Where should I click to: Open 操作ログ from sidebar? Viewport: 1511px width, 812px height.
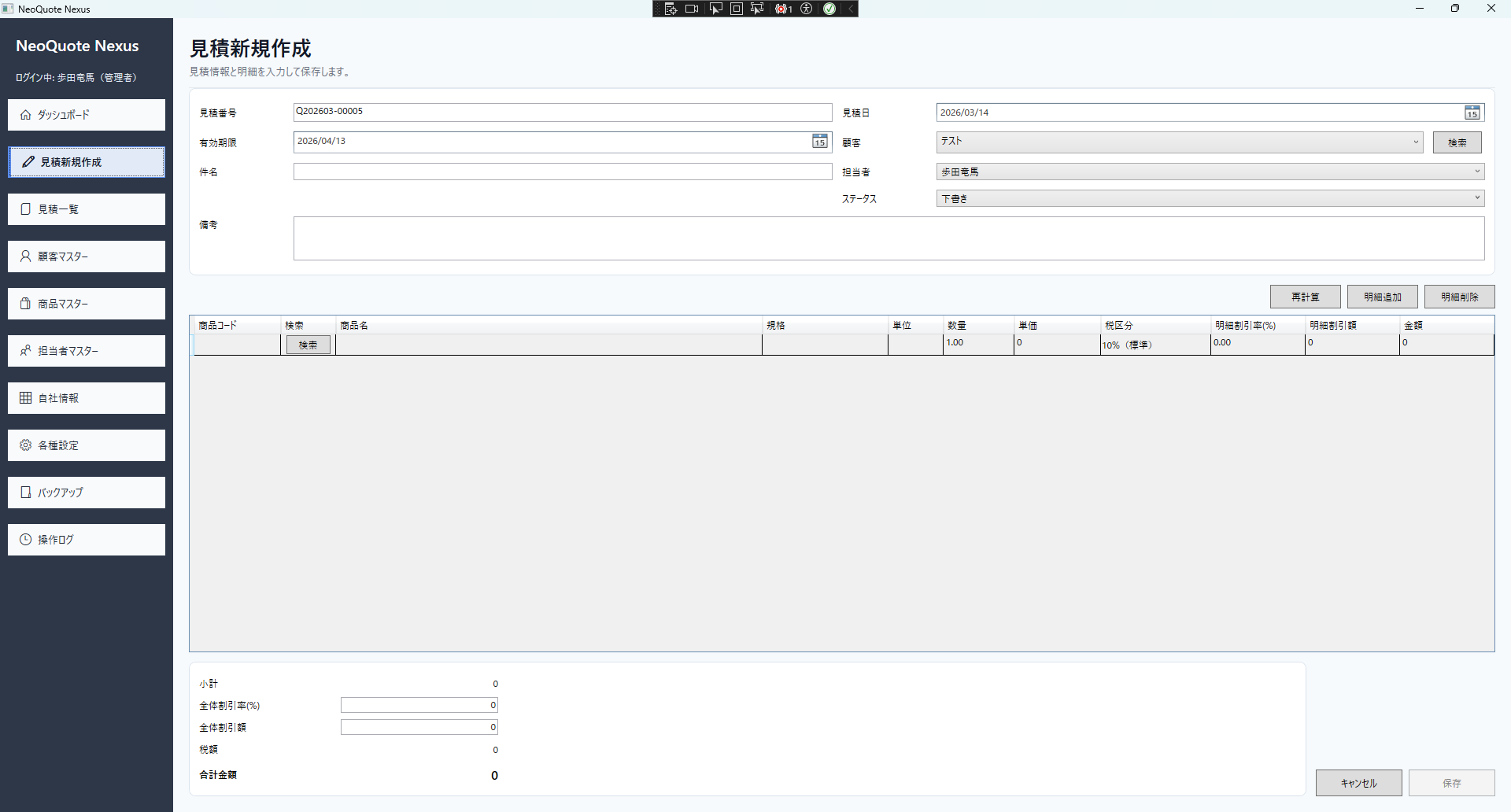pos(87,540)
